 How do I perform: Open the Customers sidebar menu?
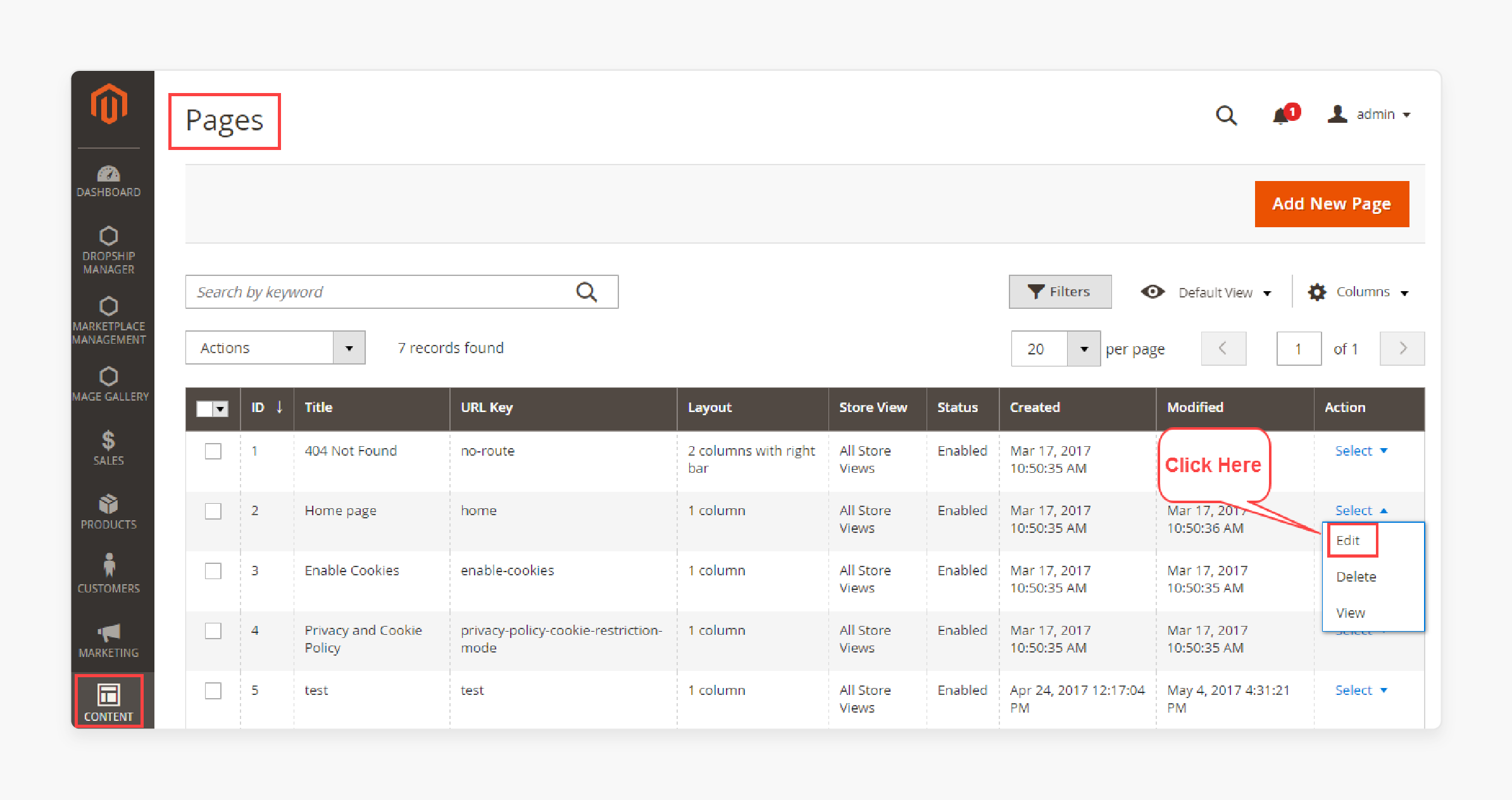click(109, 573)
